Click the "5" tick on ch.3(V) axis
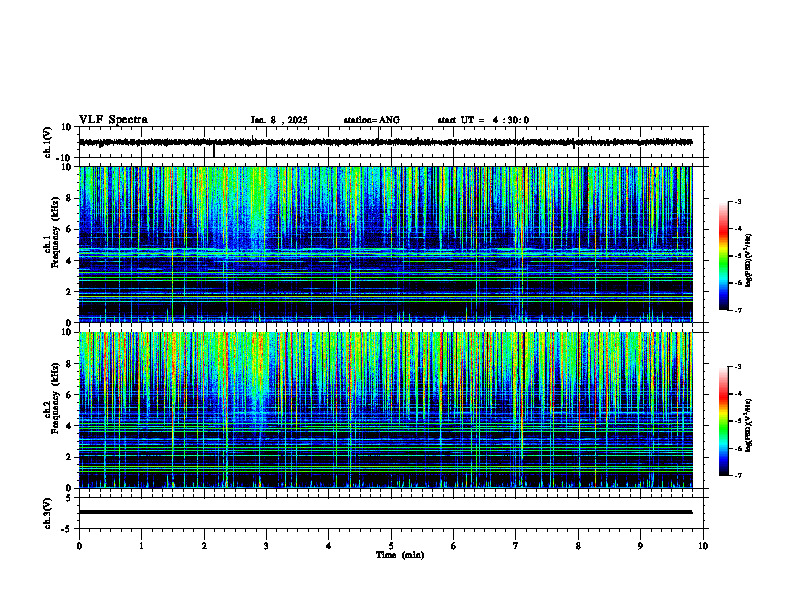792x612 pixels. (x=70, y=497)
